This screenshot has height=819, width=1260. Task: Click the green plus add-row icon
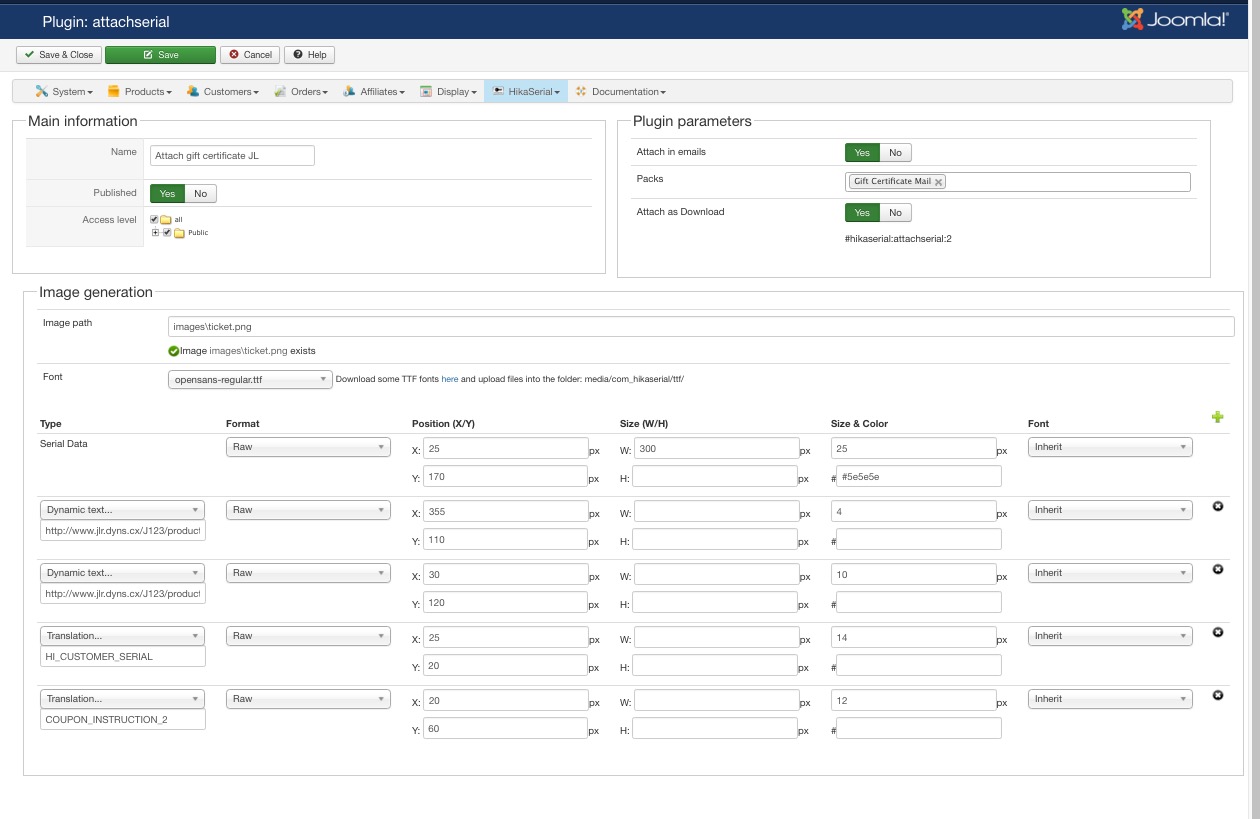click(x=1217, y=418)
